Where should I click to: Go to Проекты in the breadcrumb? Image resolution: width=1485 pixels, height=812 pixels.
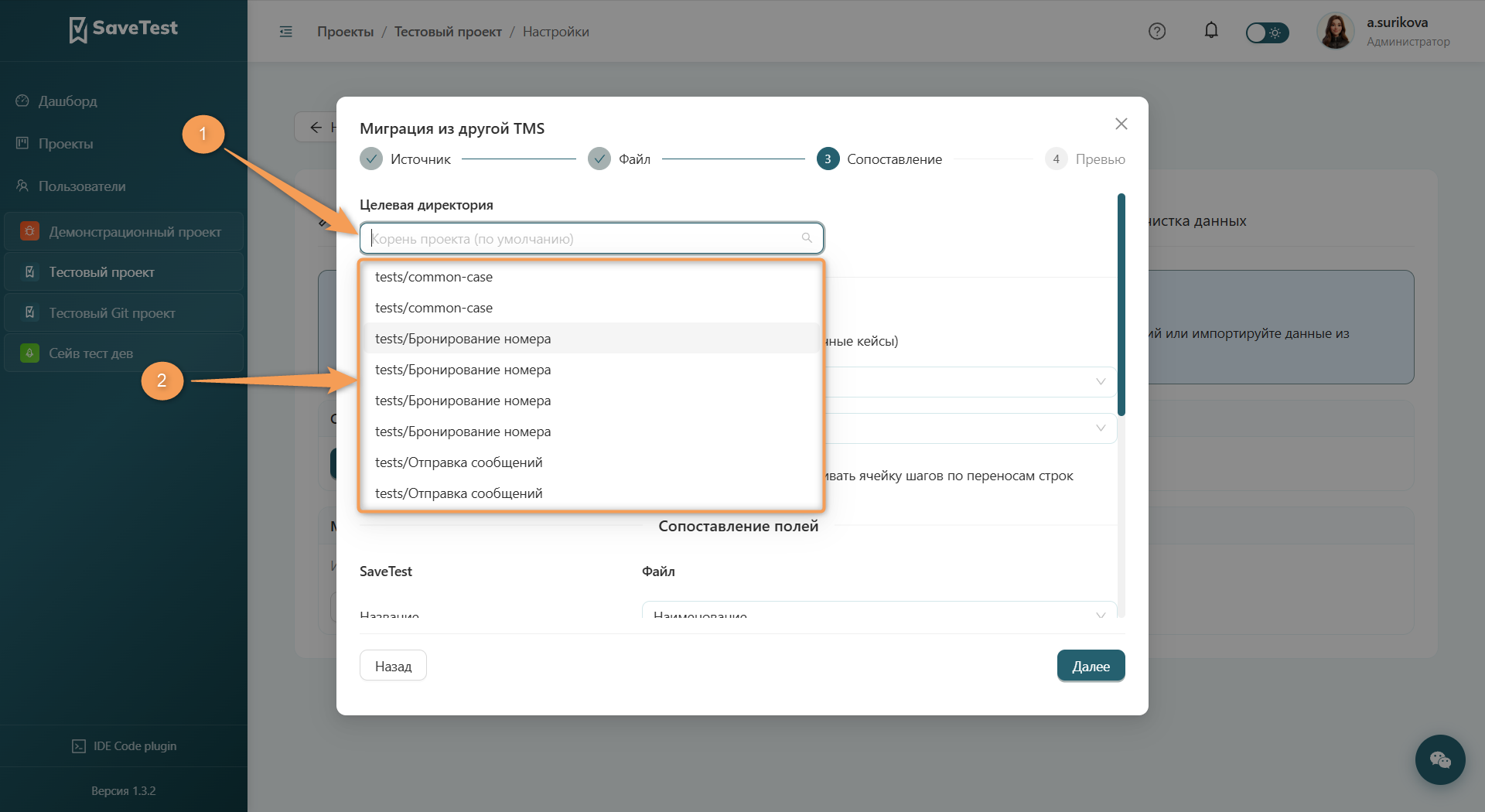click(346, 32)
